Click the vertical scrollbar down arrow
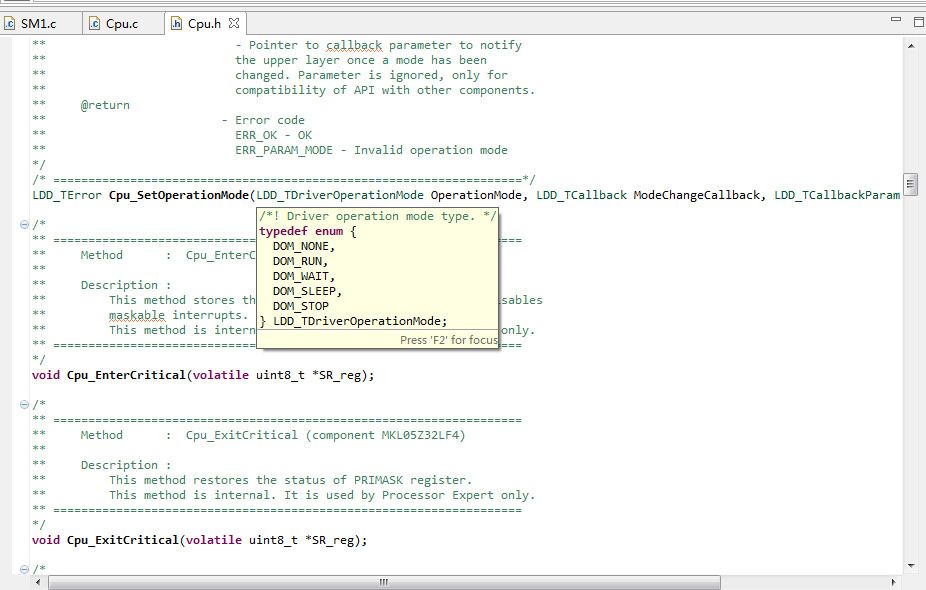926x590 pixels. pos(910,566)
